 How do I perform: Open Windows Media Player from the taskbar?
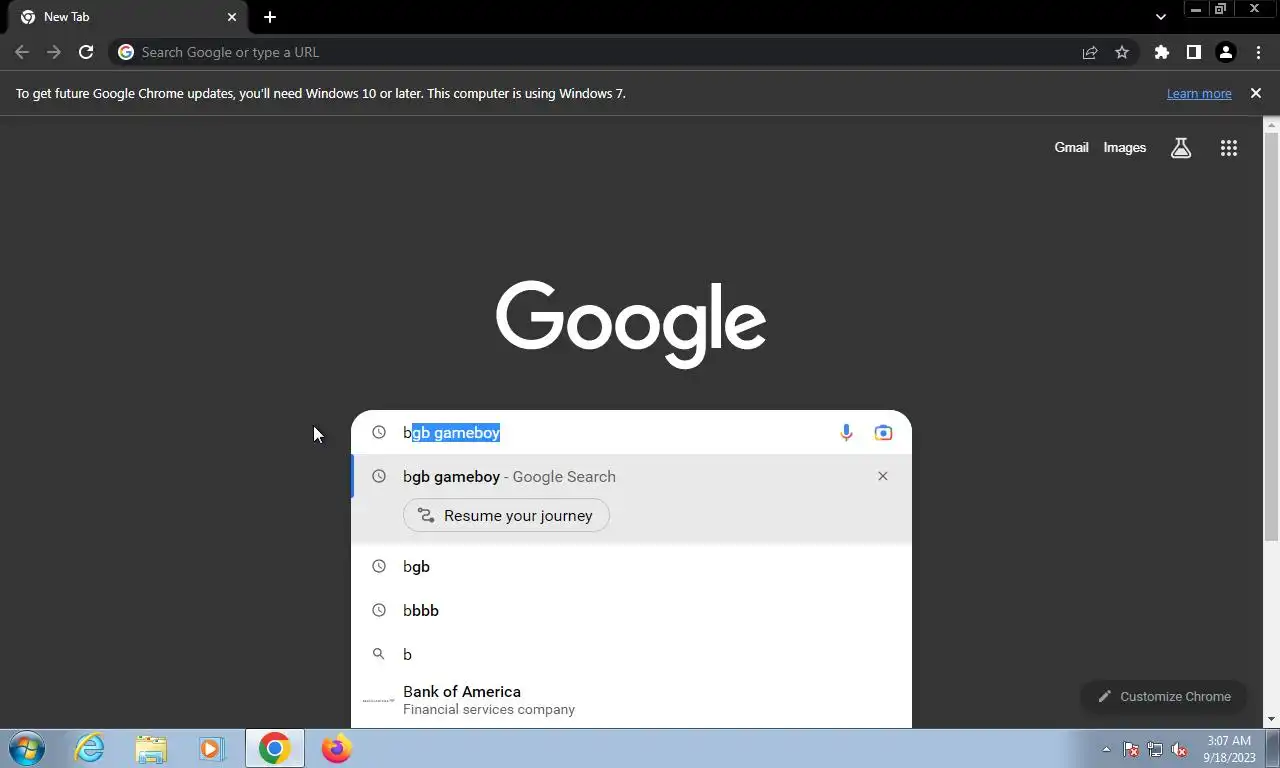pos(211,748)
